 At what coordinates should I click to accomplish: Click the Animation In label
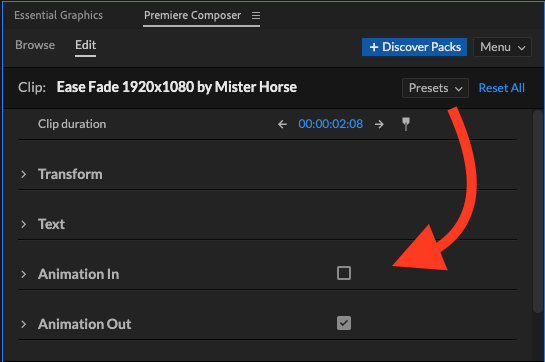pos(79,274)
